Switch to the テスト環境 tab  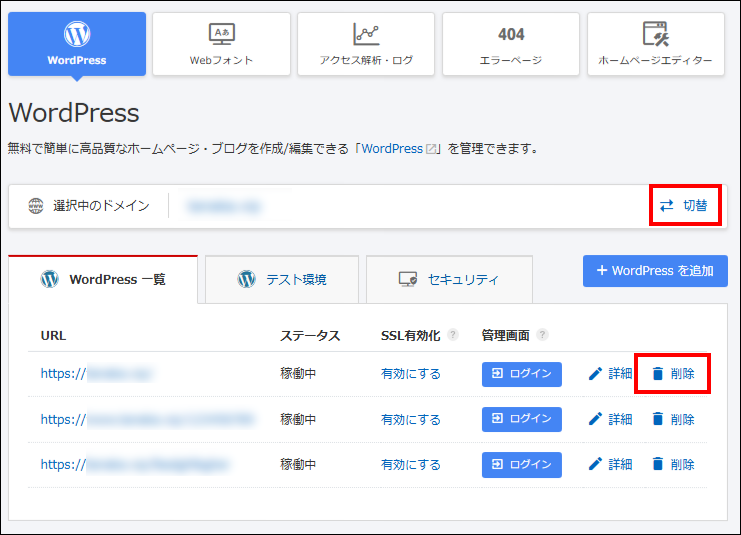[282, 280]
